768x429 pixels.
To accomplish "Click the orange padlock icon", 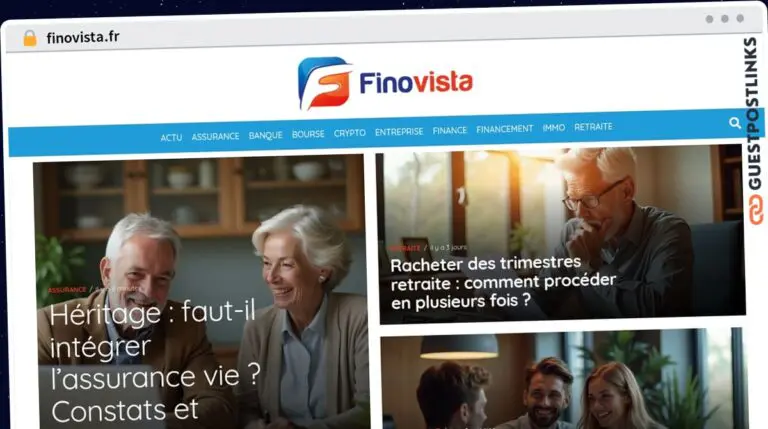I will coord(30,38).
